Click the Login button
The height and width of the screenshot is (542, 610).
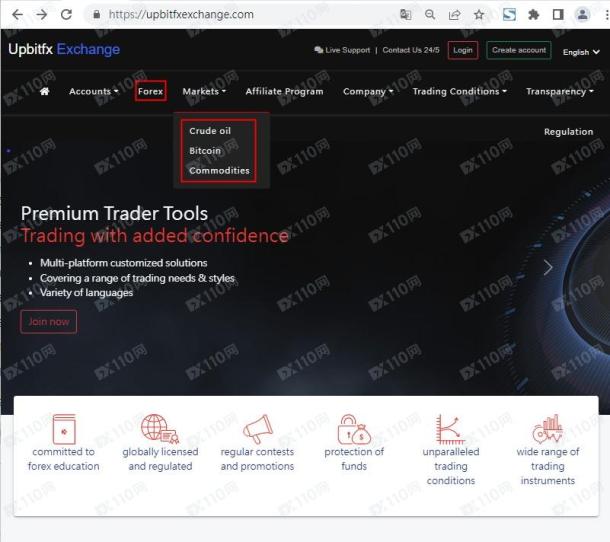[463, 50]
